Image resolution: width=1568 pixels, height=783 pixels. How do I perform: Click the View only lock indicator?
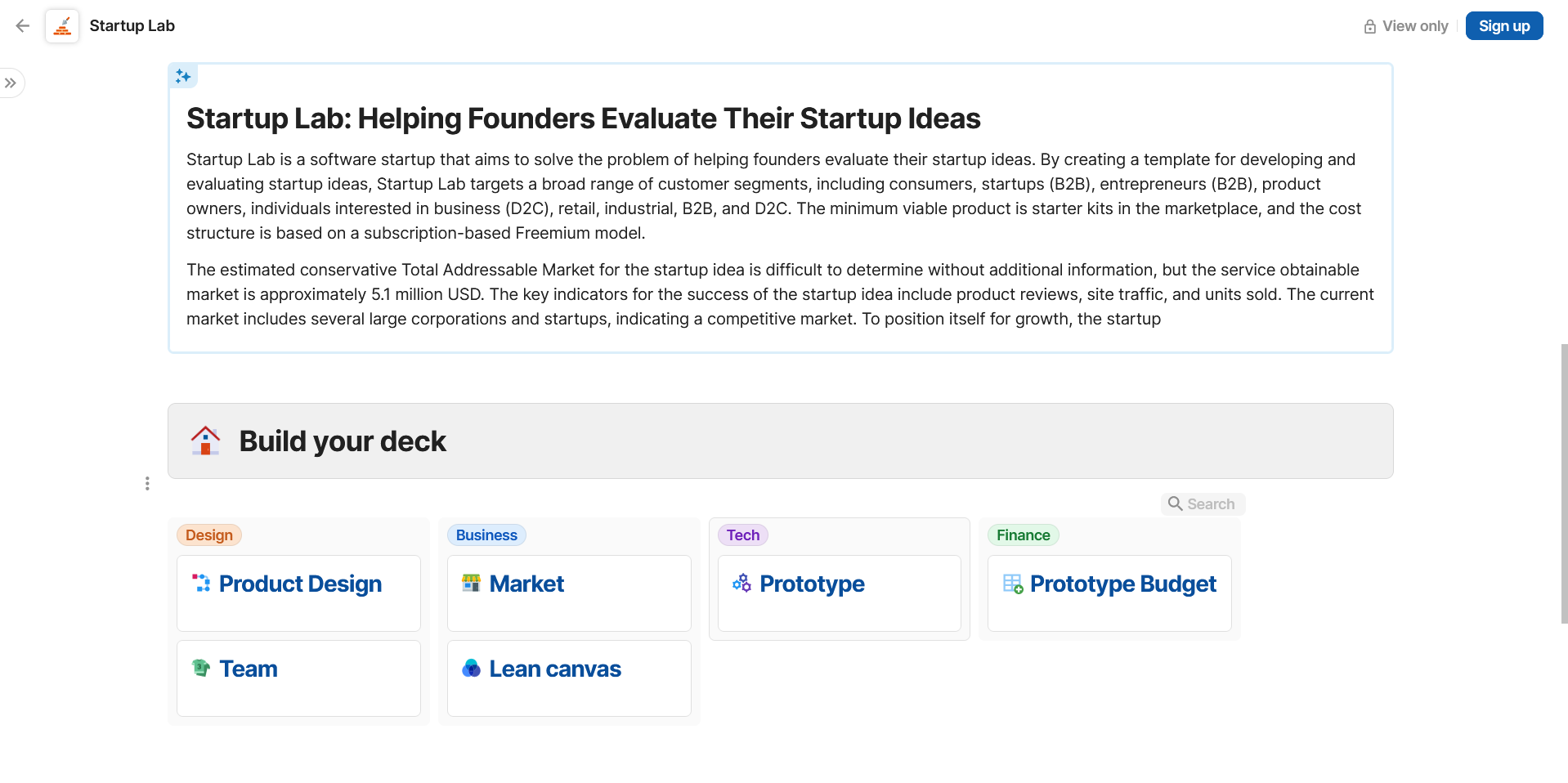point(1406,26)
